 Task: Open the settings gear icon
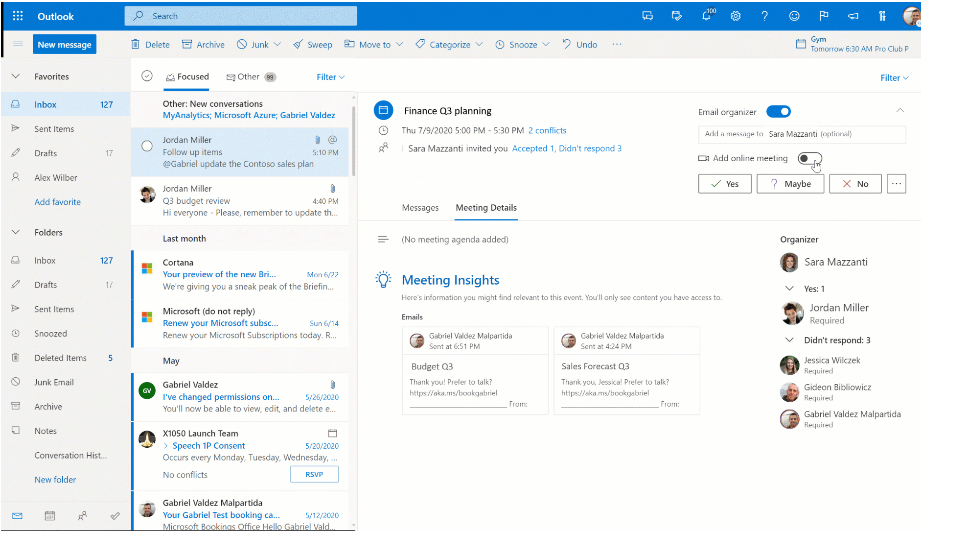click(x=735, y=16)
